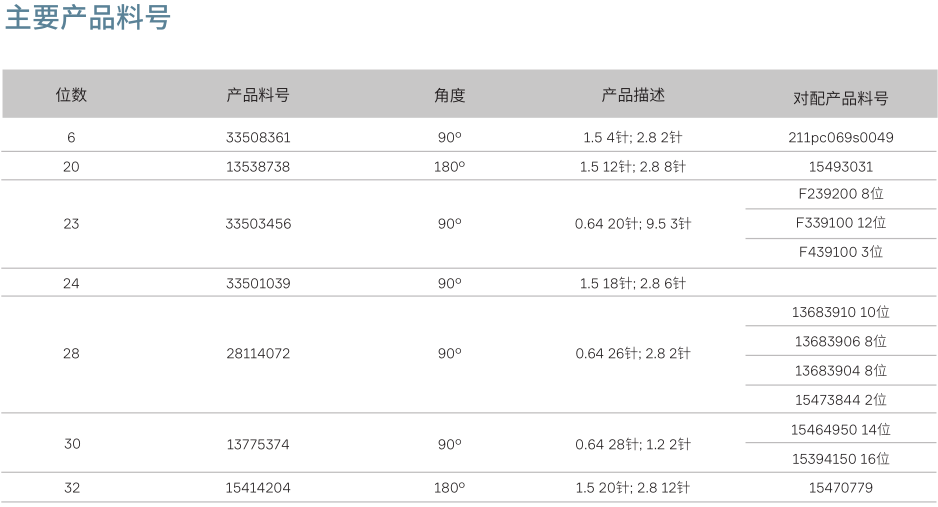Click the 位数 column header
The width and height of the screenshot is (938, 507).
pyautogui.click(x=71, y=94)
